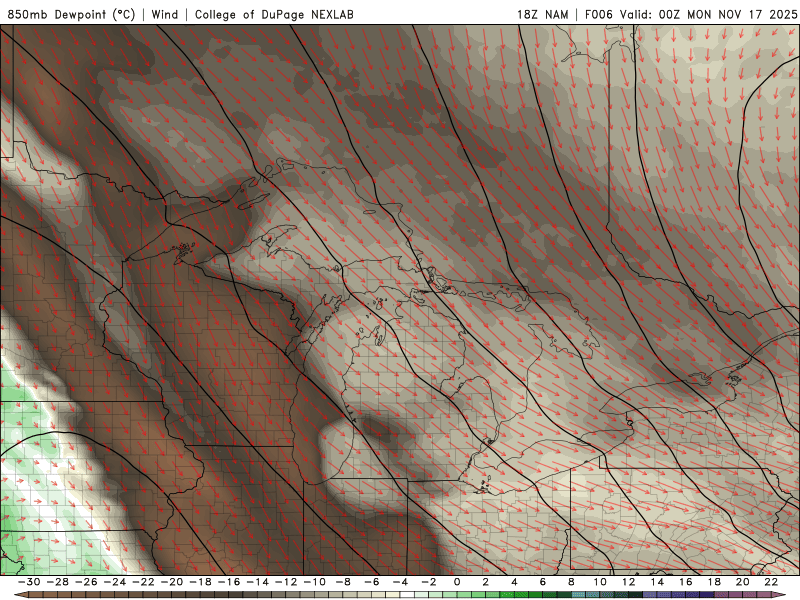Click the -8 color scale label

[343, 582]
